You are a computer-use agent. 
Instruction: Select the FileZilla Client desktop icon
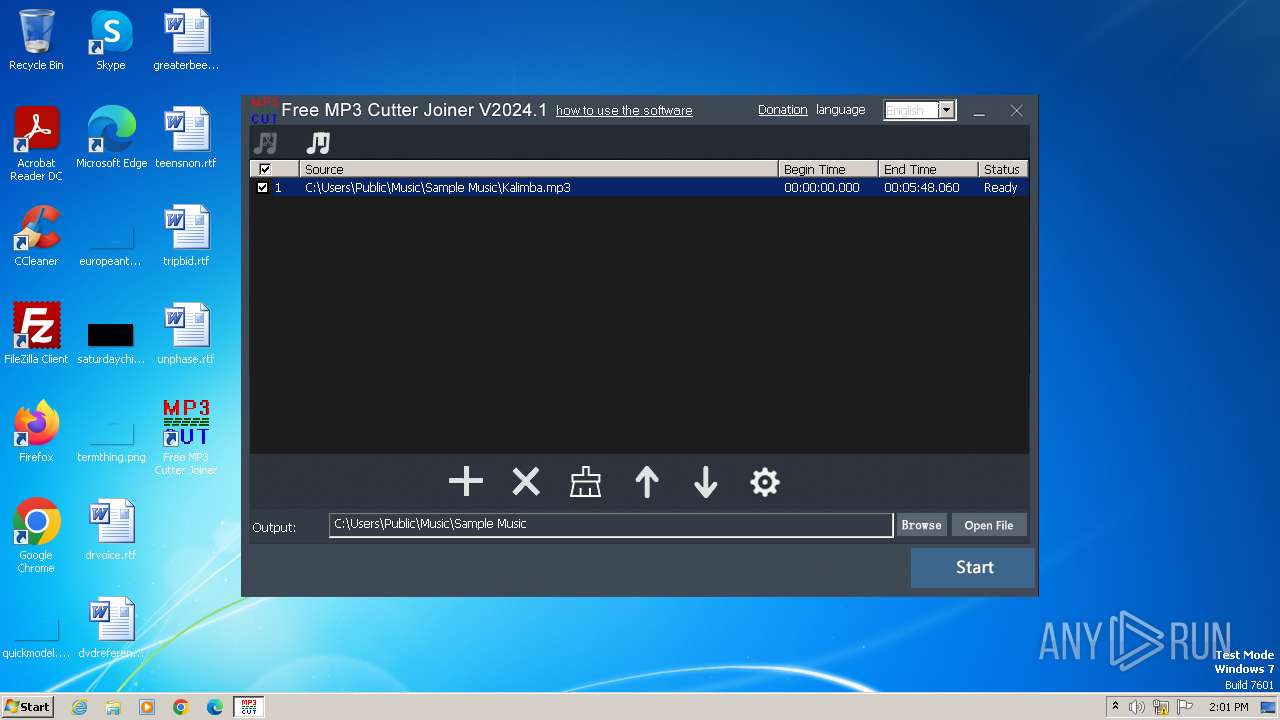point(36,334)
